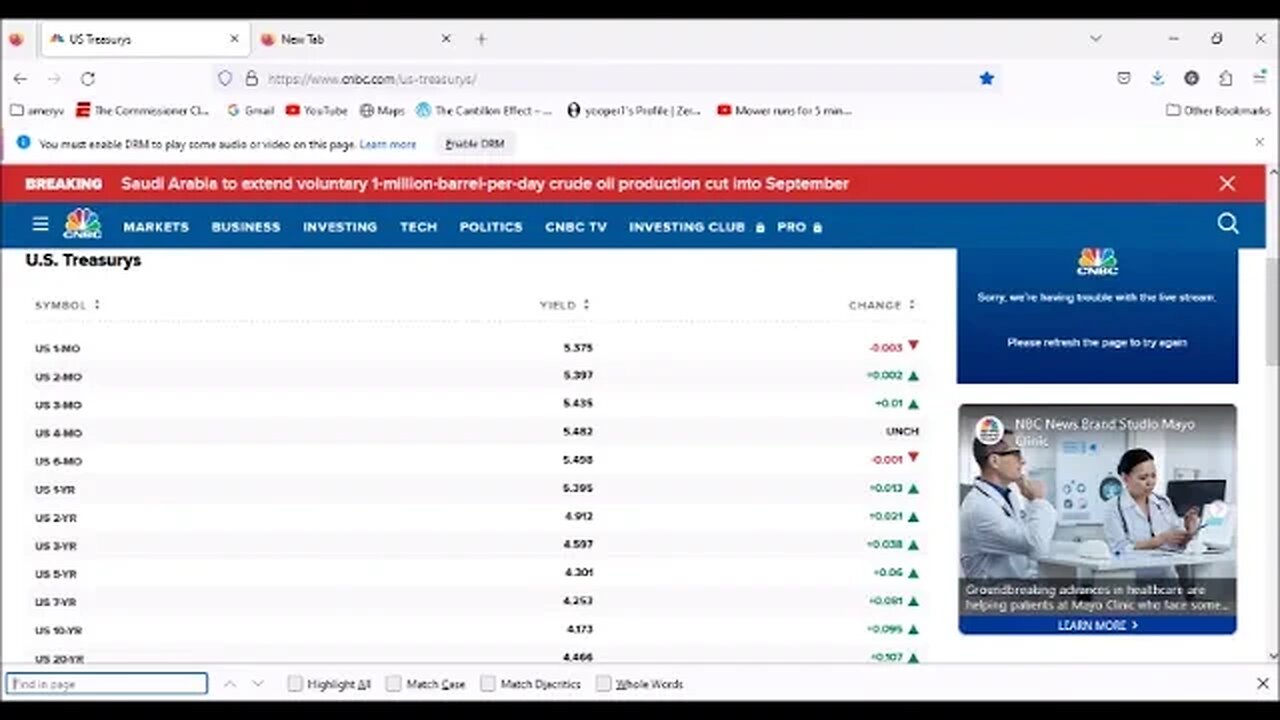Image resolution: width=1280 pixels, height=720 pixels.
Task: Click the Enable DRM button
Action: [x=475, y=144]
